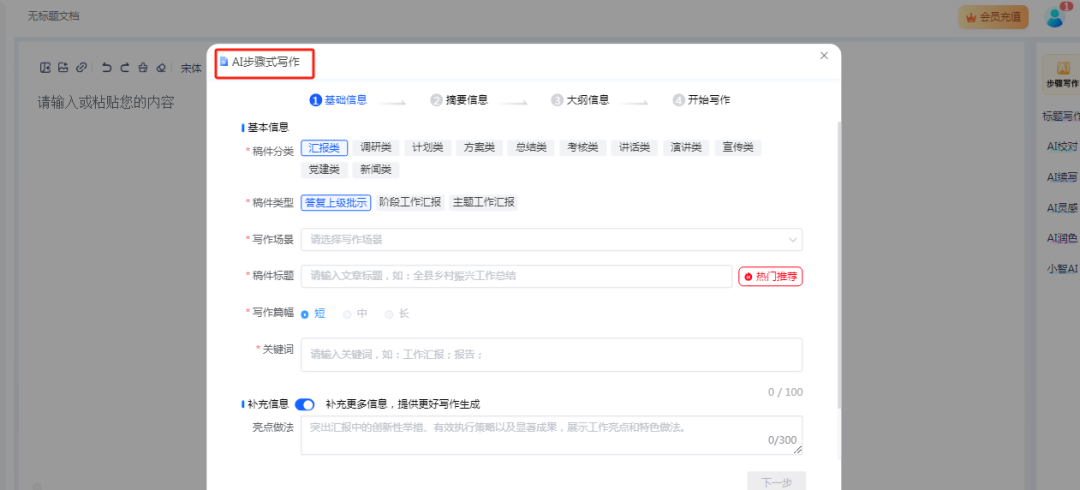
Task: Click the 关键词 text area
Action: pyautogui.click(x=552, y=355)
